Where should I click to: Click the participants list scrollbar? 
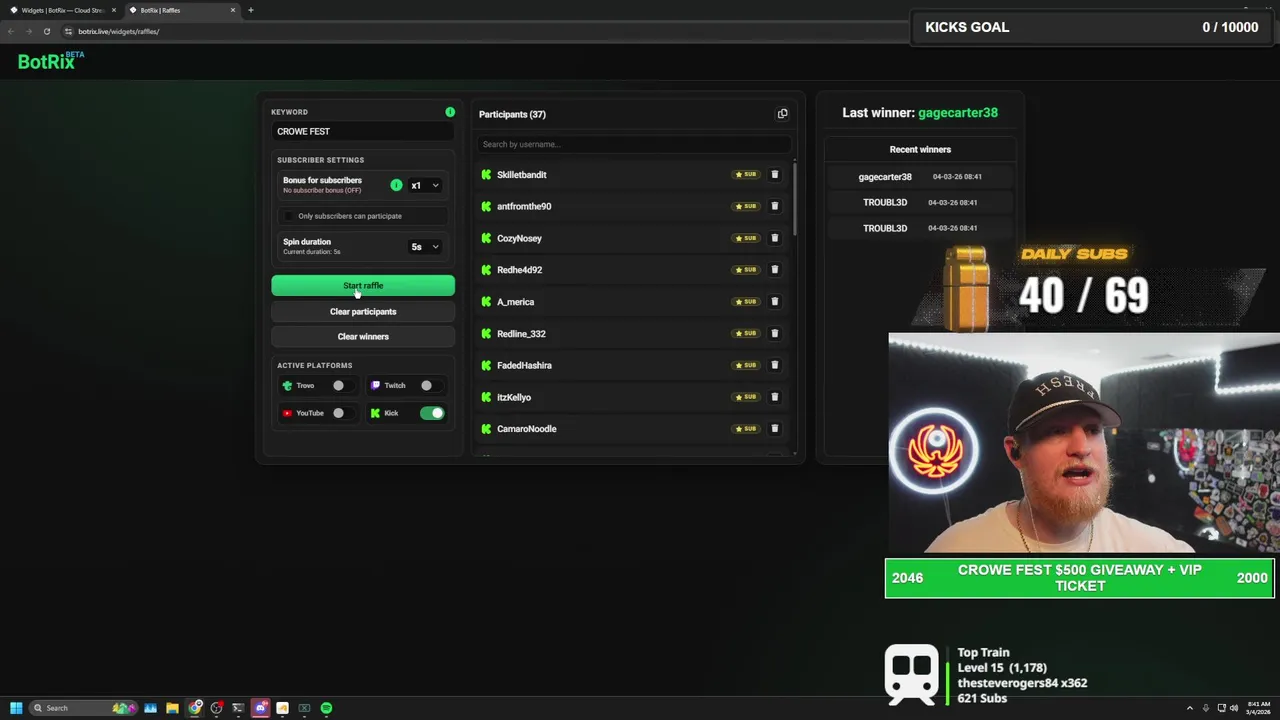795,200
